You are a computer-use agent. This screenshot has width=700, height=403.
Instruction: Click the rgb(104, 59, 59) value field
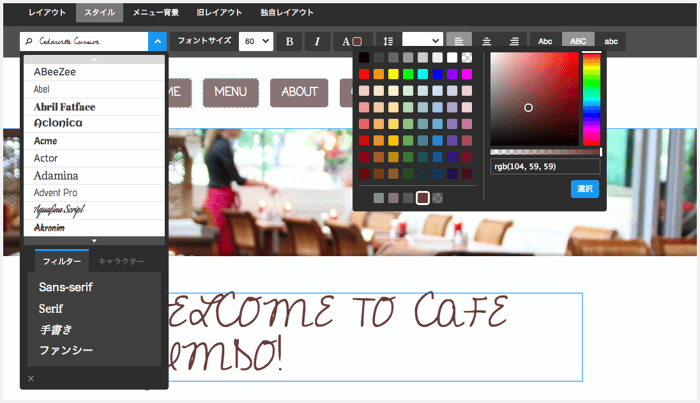click(545, 166)
